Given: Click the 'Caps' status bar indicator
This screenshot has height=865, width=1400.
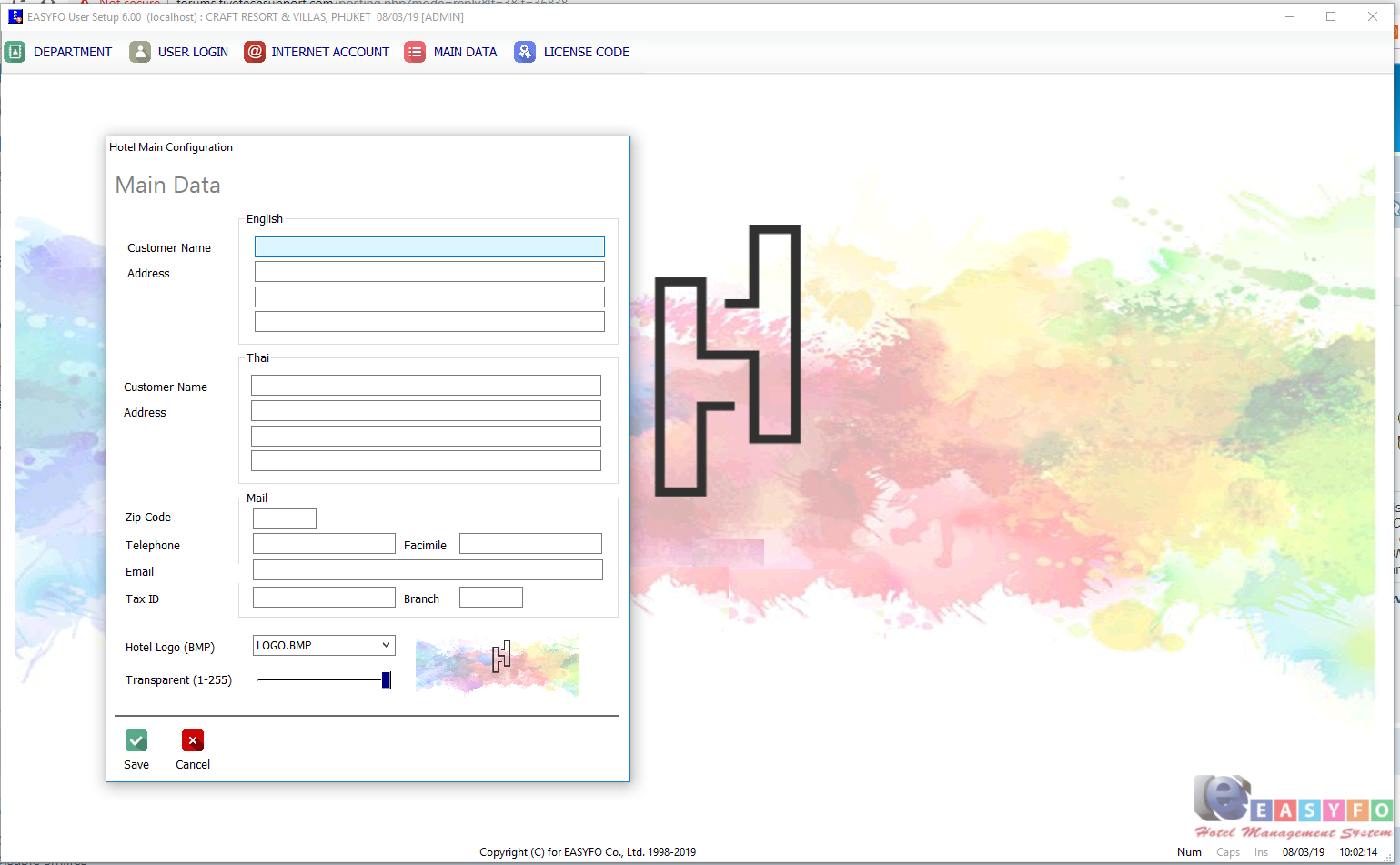Looking at the screenshot, I should (x=1228, y=852).
